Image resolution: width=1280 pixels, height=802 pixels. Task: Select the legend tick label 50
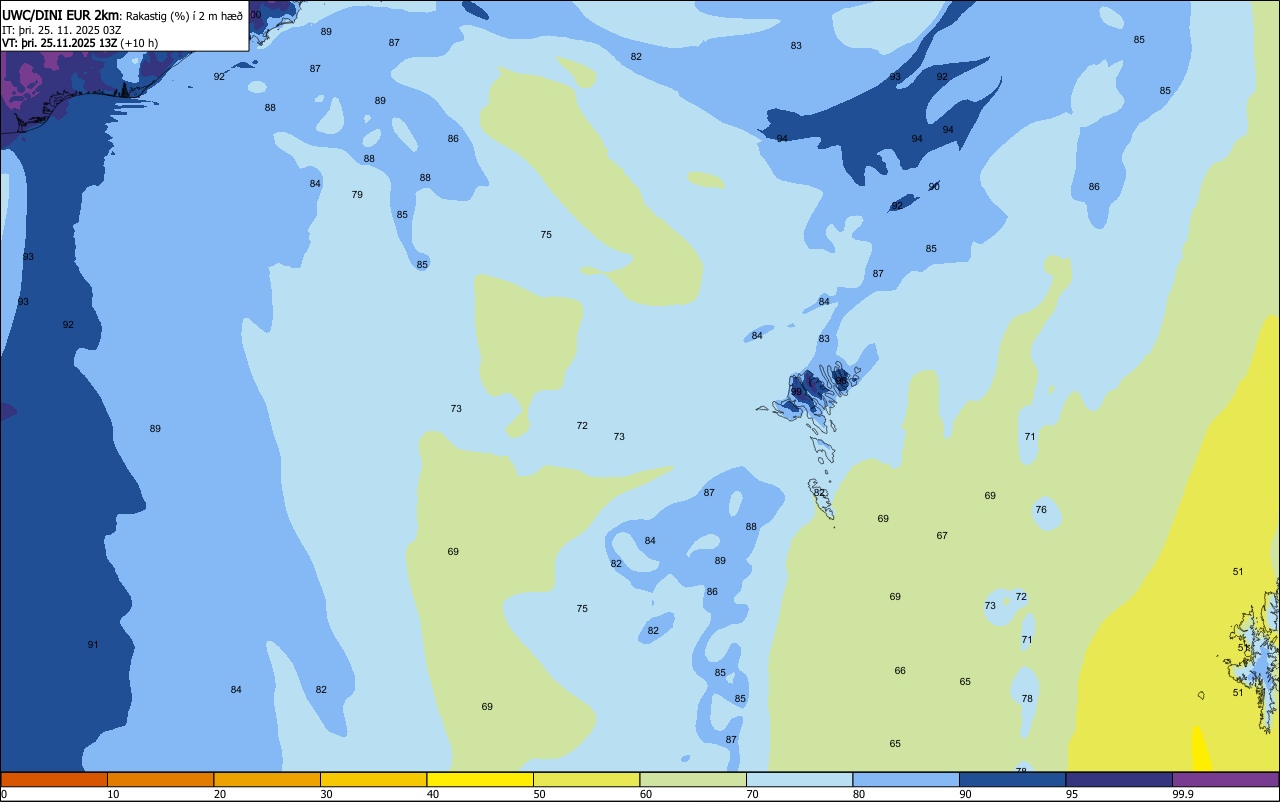pos(539,794)
